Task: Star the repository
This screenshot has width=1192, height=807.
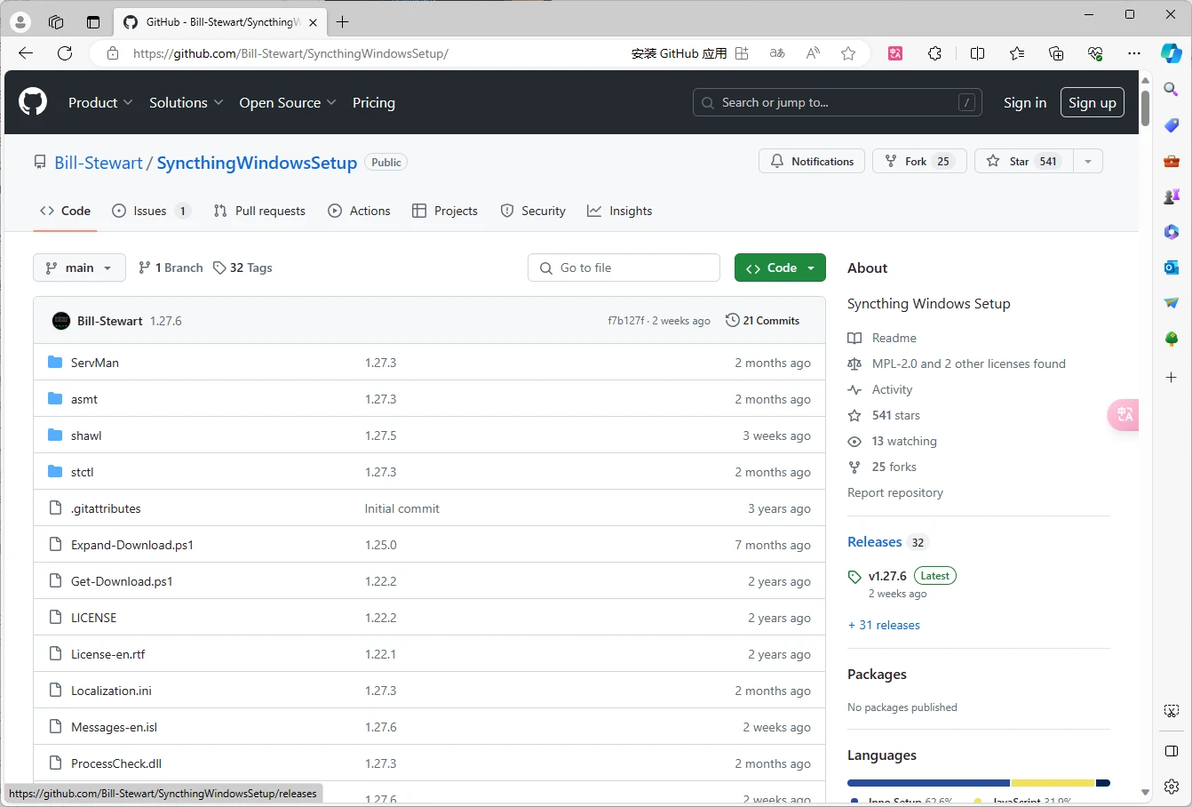Action: point(1024,161)
